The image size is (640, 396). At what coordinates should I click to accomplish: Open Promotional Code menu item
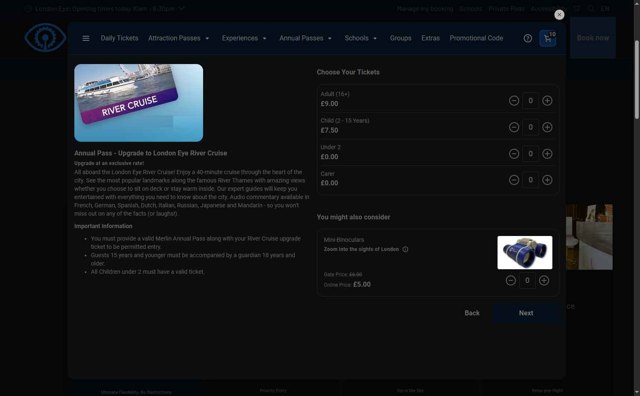click(476, 38)
